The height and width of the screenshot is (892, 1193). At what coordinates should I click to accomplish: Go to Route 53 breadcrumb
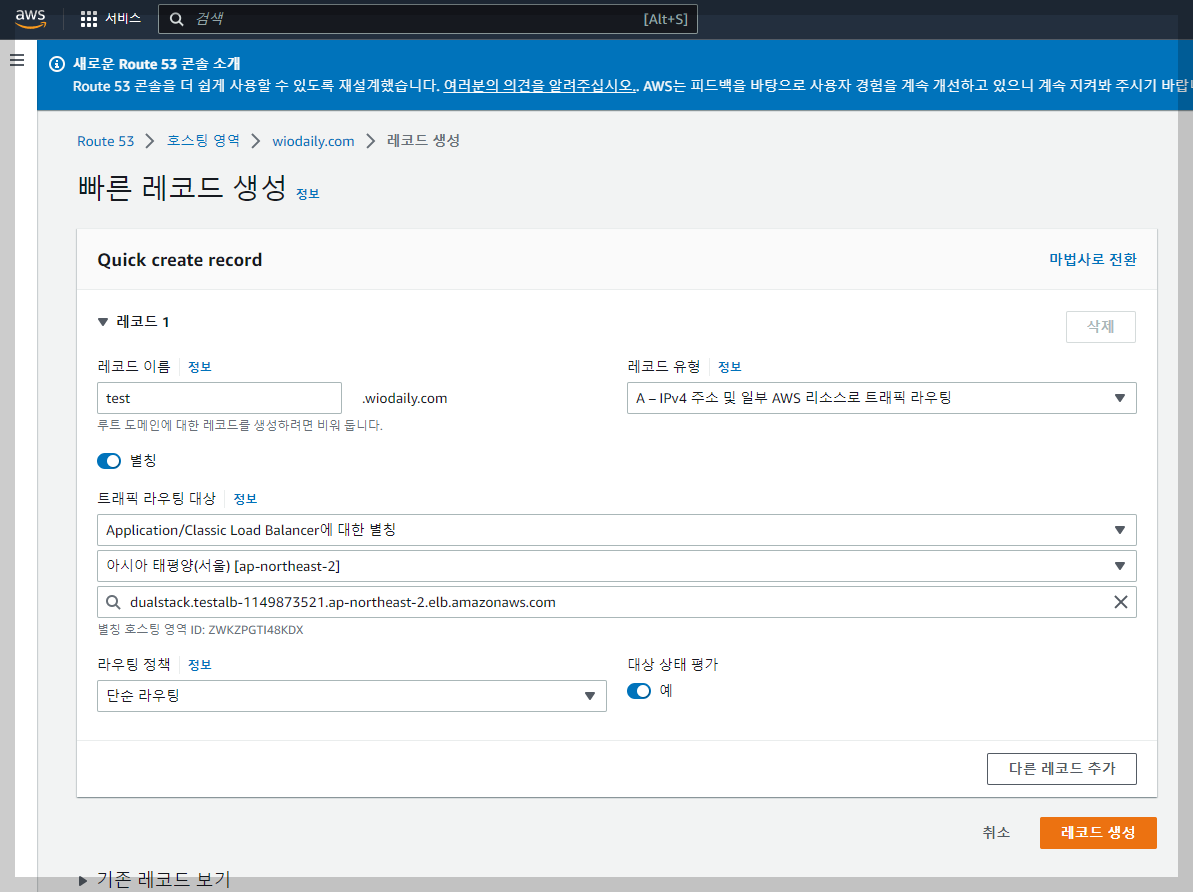(x=106, y=141)
